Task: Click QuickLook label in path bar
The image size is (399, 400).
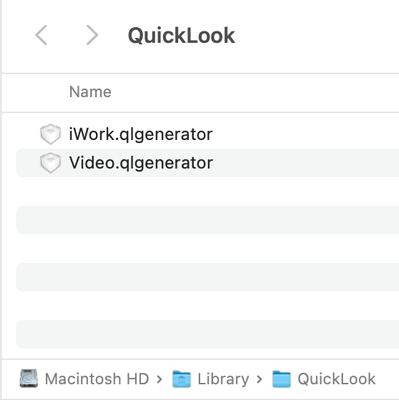Action: pyautogui.click(x=337, y=379)
